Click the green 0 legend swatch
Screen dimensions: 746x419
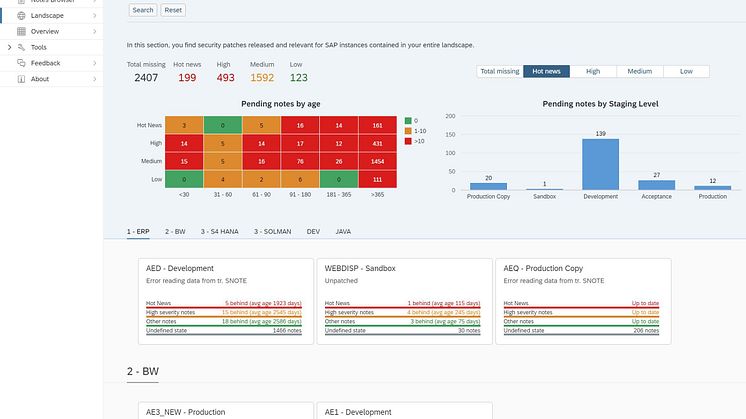407,120
